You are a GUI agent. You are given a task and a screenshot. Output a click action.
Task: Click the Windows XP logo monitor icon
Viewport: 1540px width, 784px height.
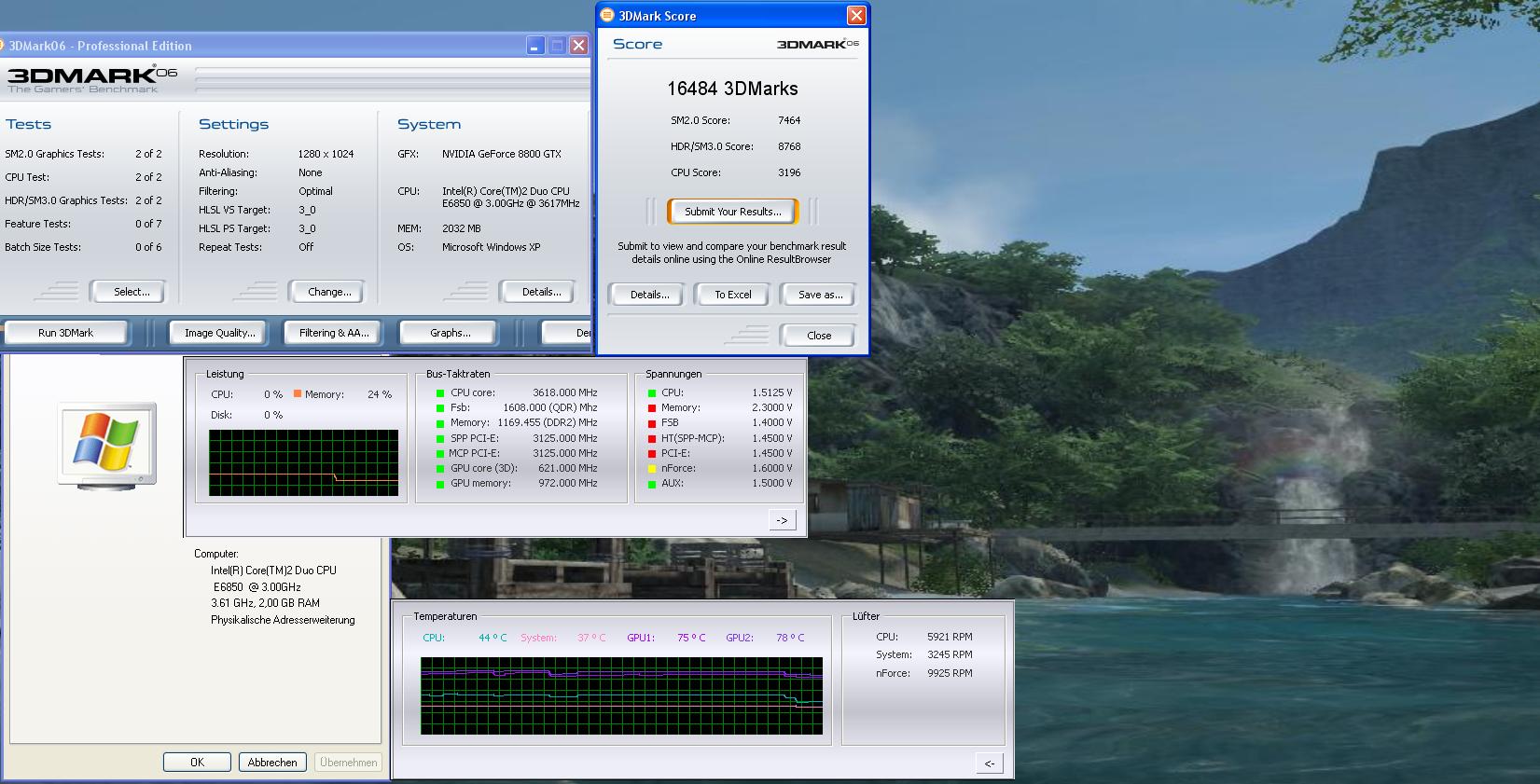coord(107,445)
